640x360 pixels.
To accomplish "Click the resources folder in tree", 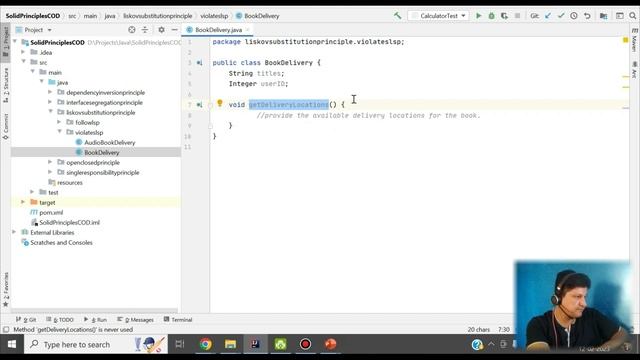I will [x=69, y=182].
